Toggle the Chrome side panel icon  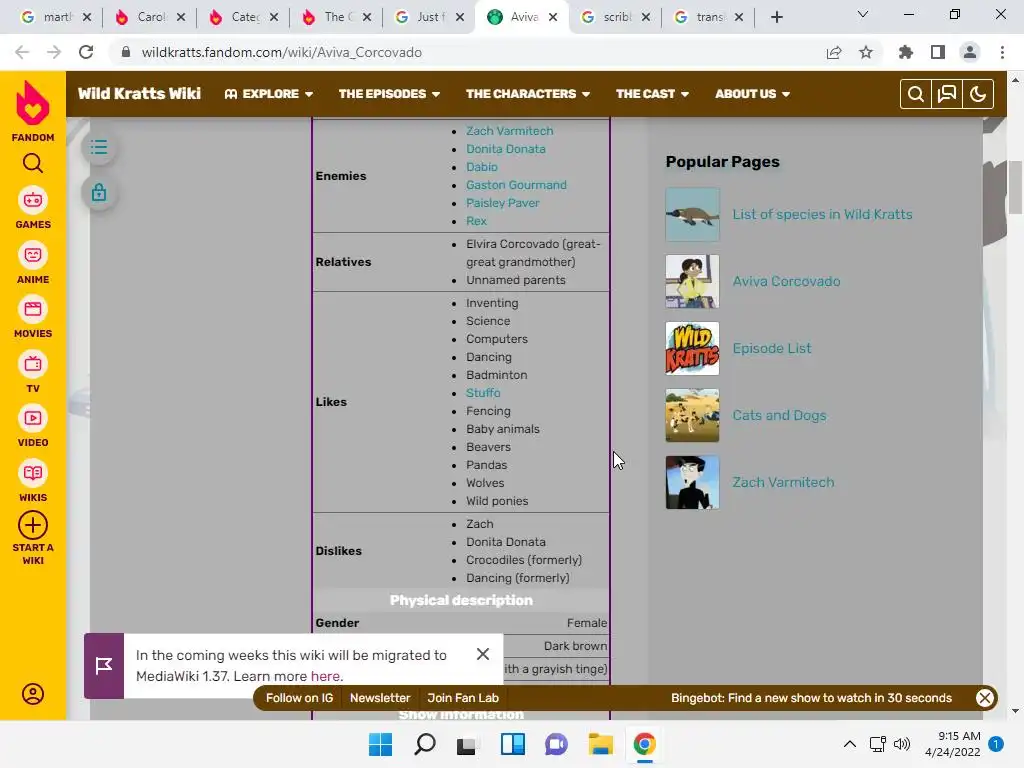pyautogui.click(x=938, y=52)
